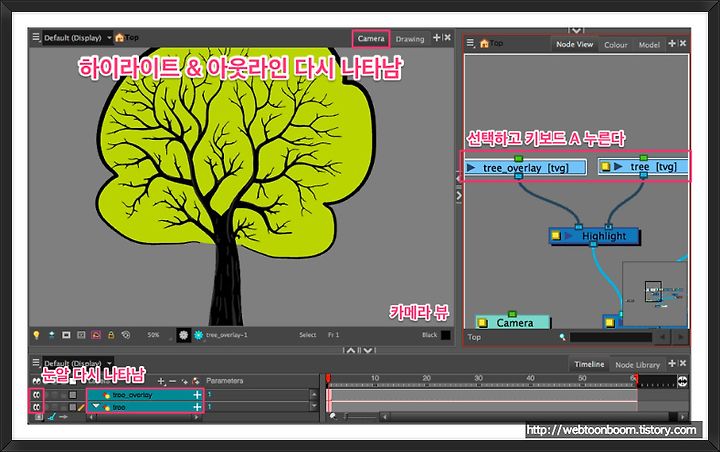Screen dimensions: 720x452
Task: Click the Timeline zoom magnifier icon
Action: 334,417
